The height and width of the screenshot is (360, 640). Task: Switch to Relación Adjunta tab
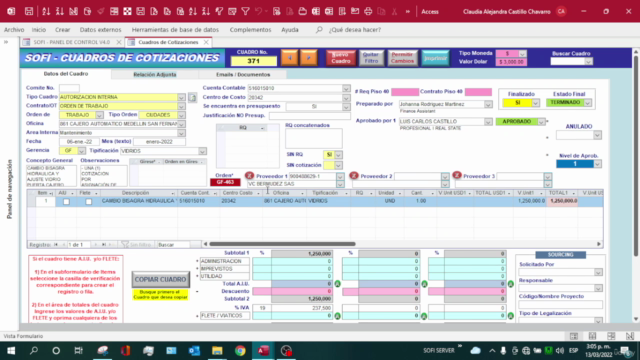(155, 75)
